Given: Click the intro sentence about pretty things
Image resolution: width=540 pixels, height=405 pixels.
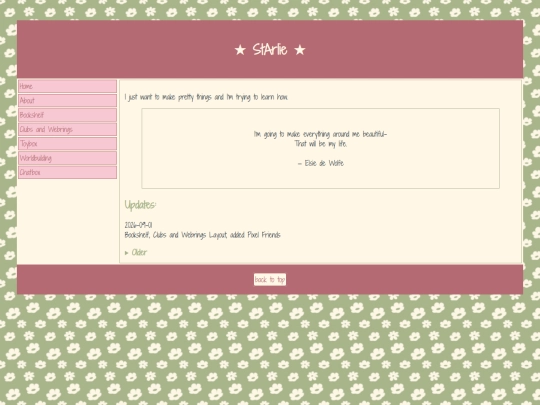Looking at the screenshot, I should 206,97.
